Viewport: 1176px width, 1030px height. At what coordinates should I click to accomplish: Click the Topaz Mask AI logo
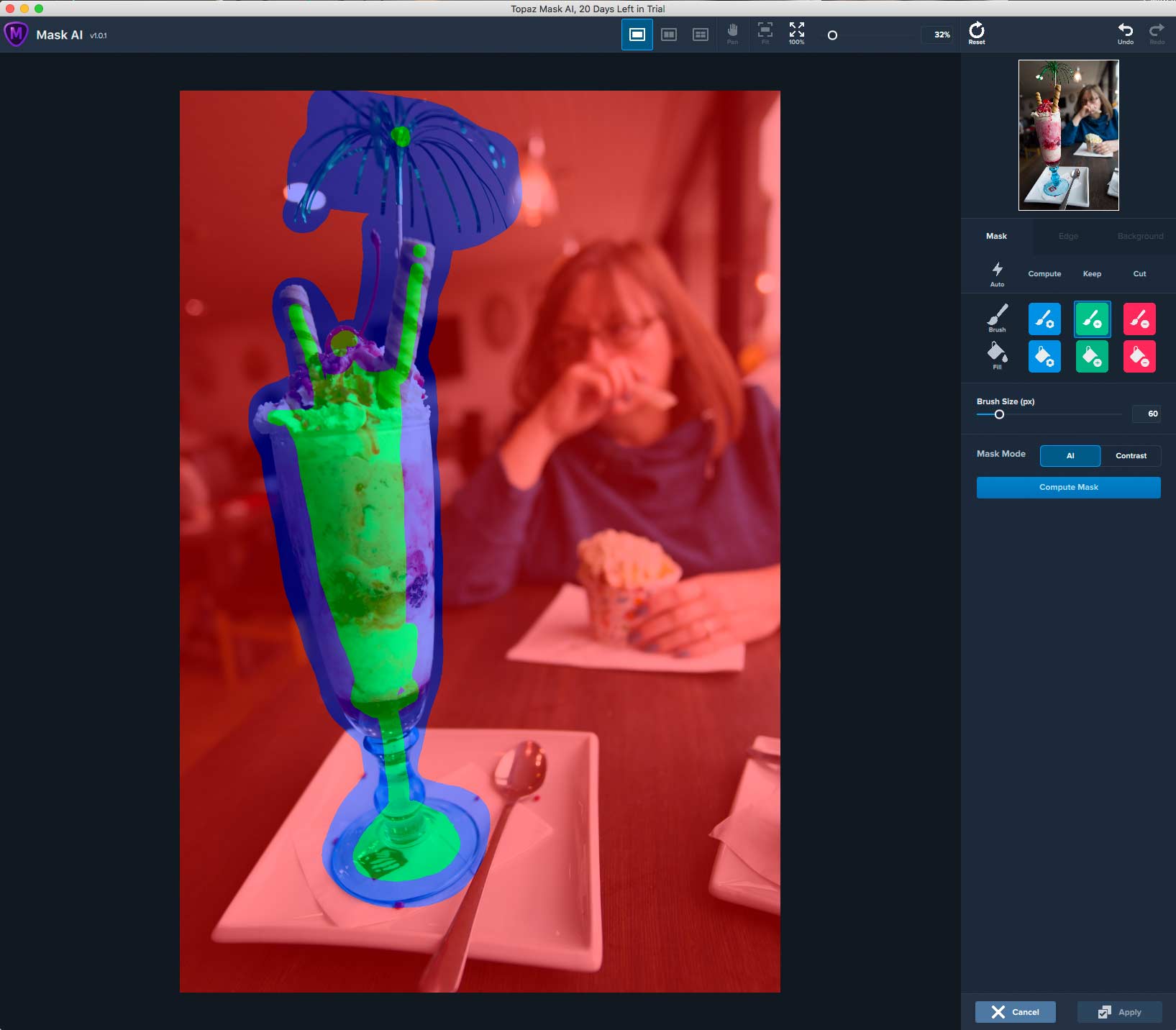[x=16, y=35]
